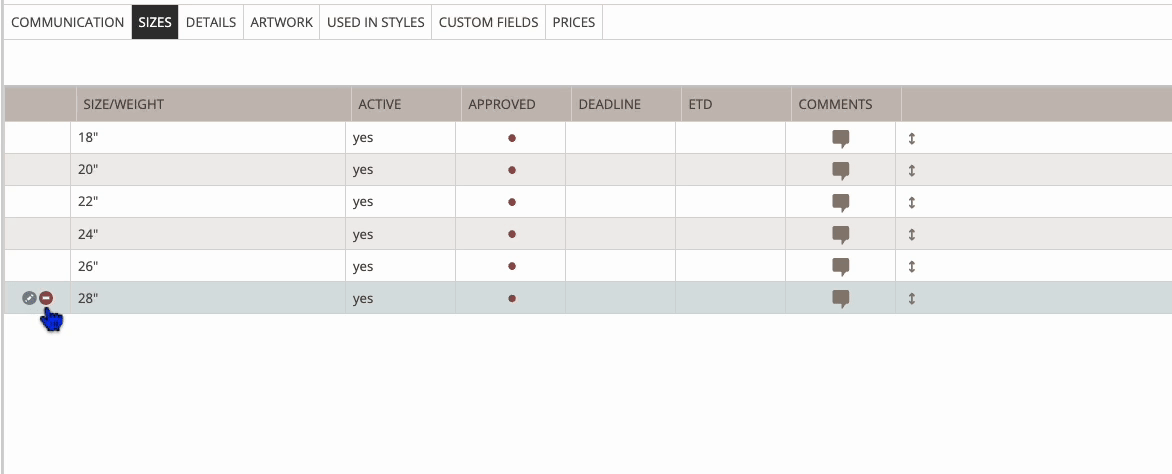Switch to the Communication tab
Screen dimensions: 1172x474
click(x=67, y=22)
